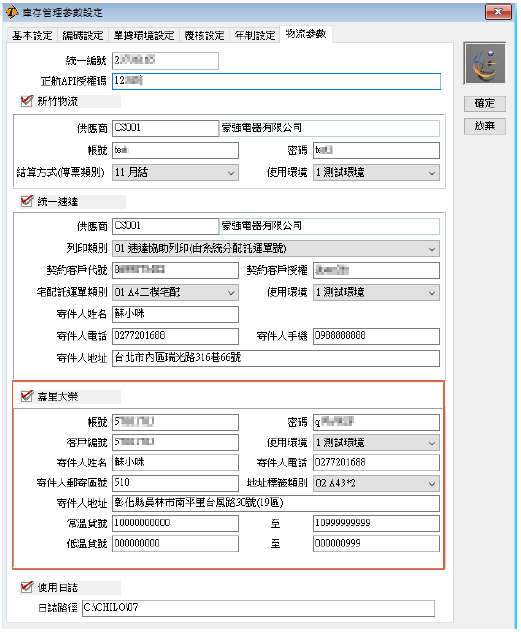Switch to the 基本設定 tab
The image size is (521, 632).
point(32,35)
